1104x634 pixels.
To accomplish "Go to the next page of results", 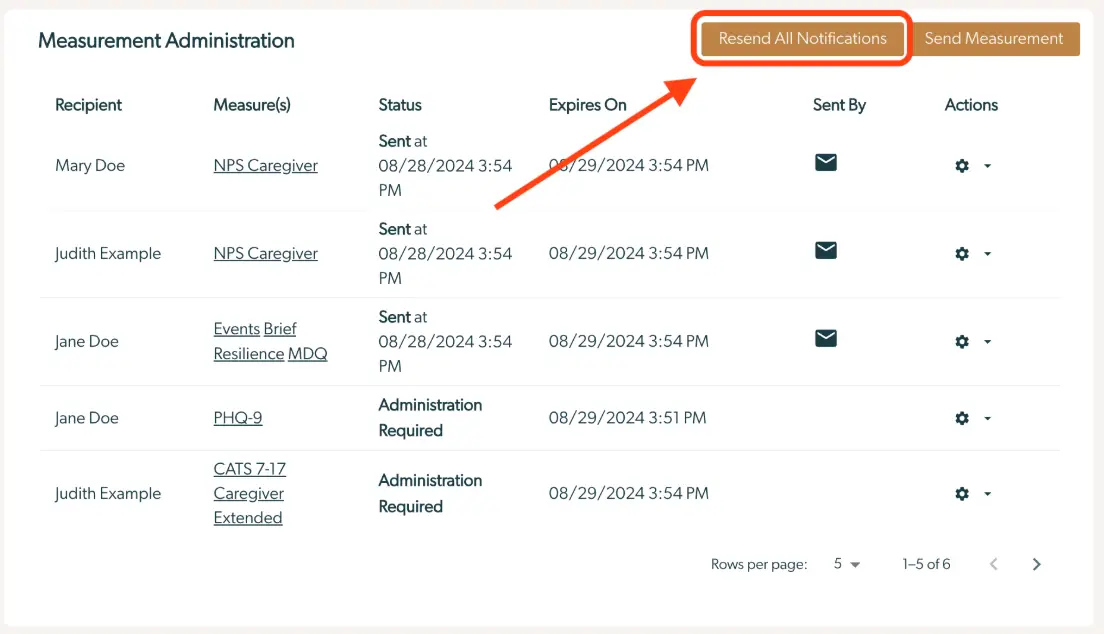I will [x=1036, y=564].
